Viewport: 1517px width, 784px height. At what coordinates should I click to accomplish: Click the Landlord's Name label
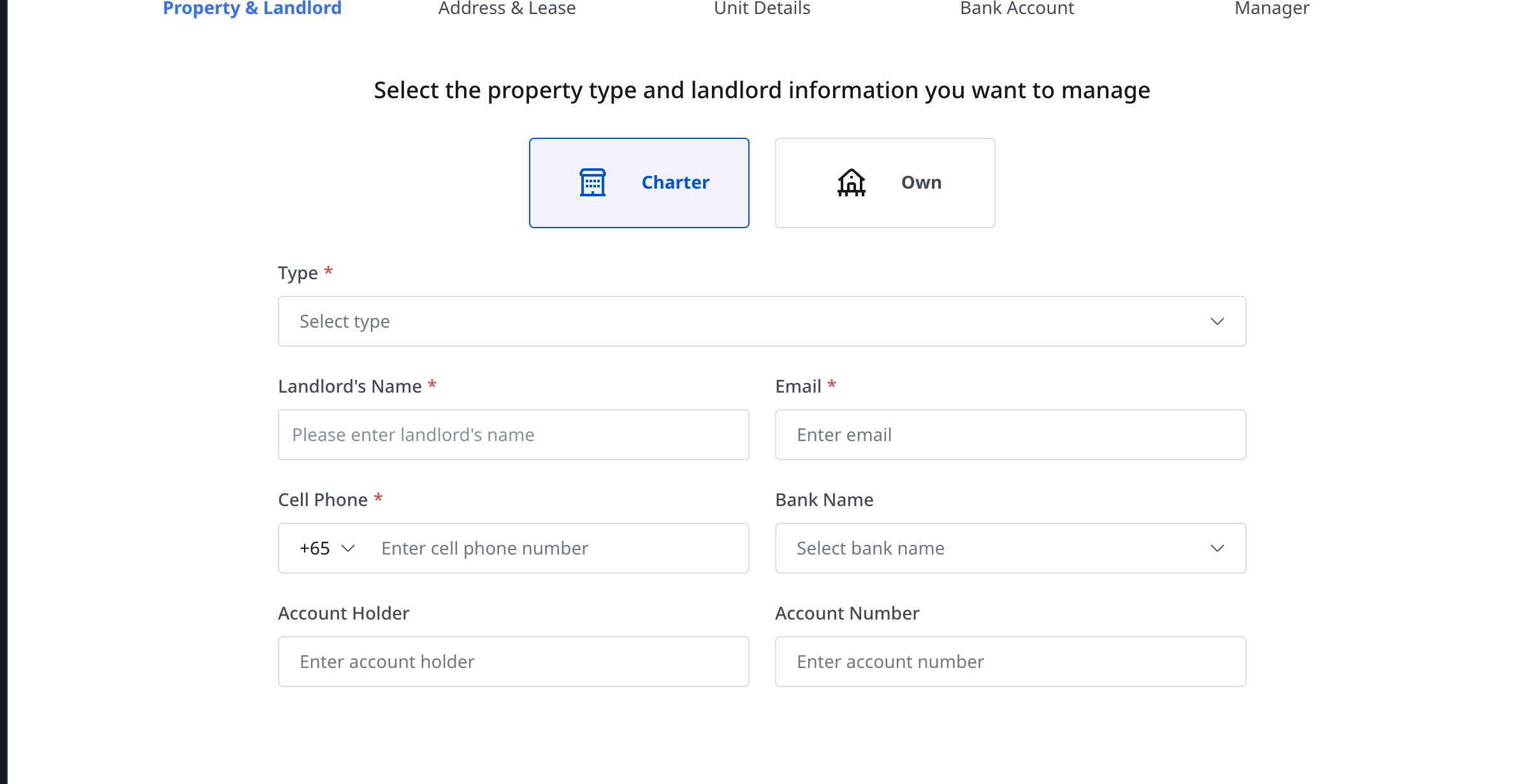(x=350, y=386)
